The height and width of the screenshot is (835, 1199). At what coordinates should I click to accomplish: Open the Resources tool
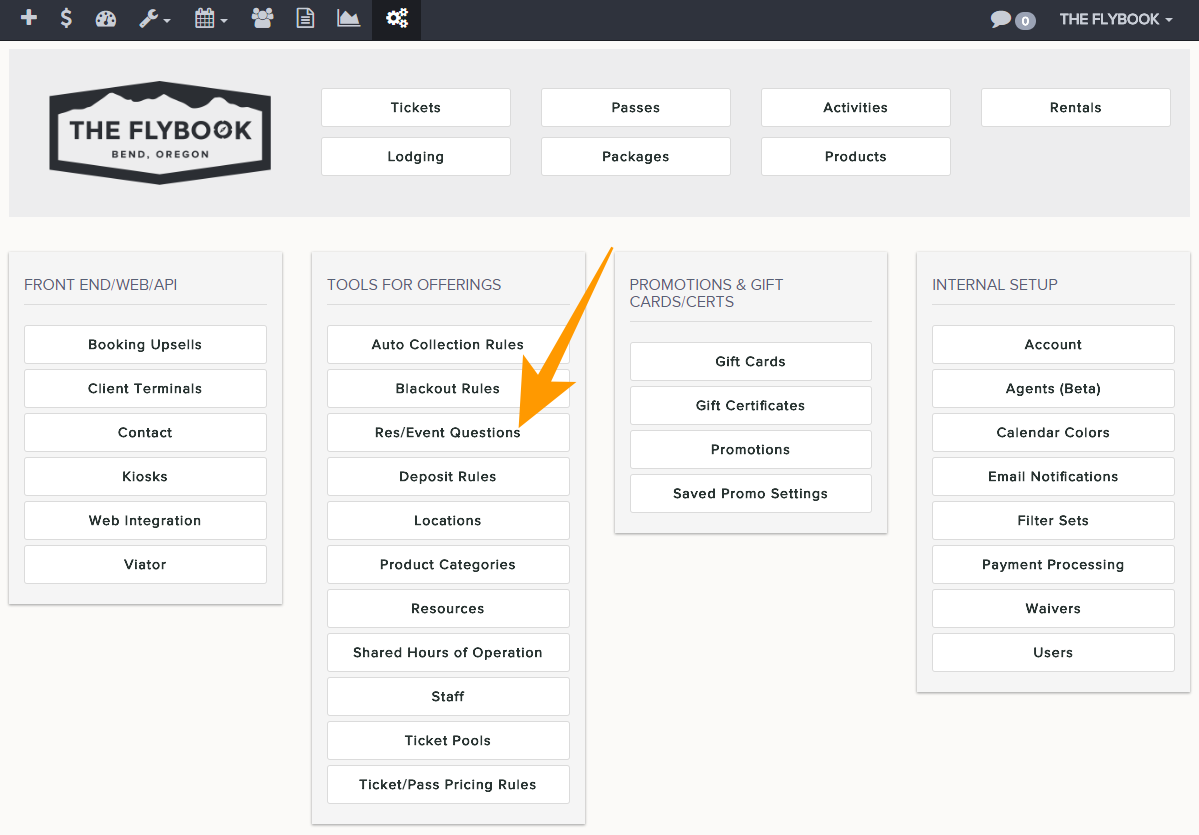click(448, 609)
